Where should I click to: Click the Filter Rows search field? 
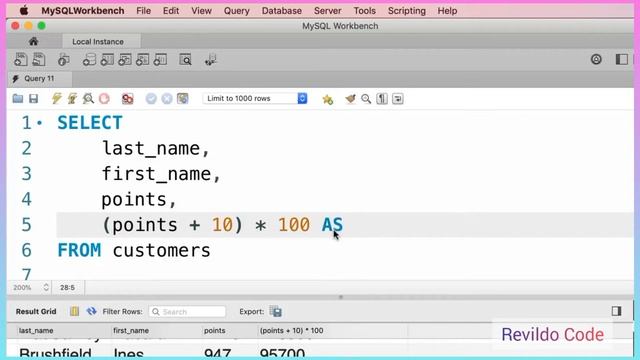coord(187,311)
